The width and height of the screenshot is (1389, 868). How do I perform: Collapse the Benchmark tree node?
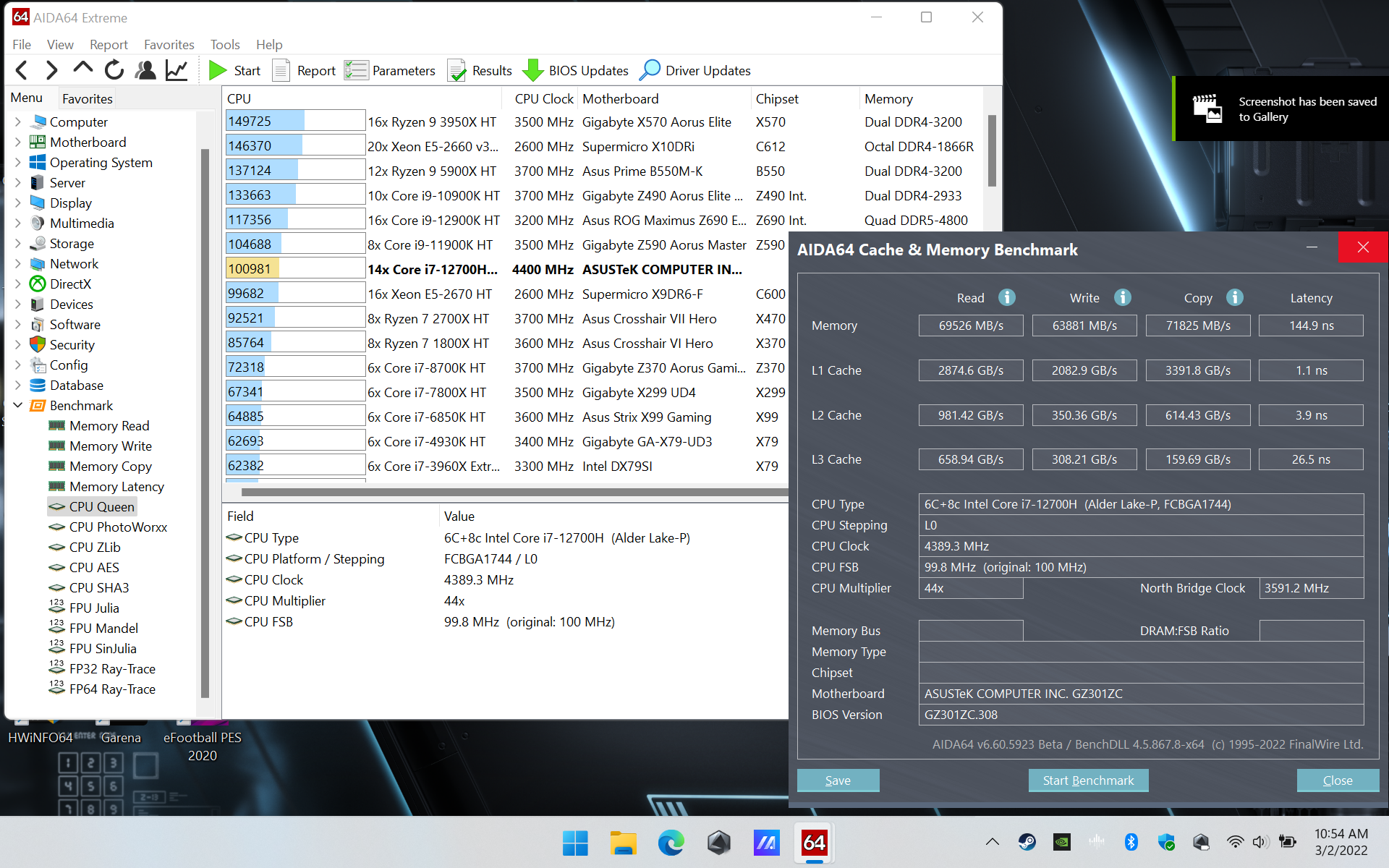(x=18, y=405)
